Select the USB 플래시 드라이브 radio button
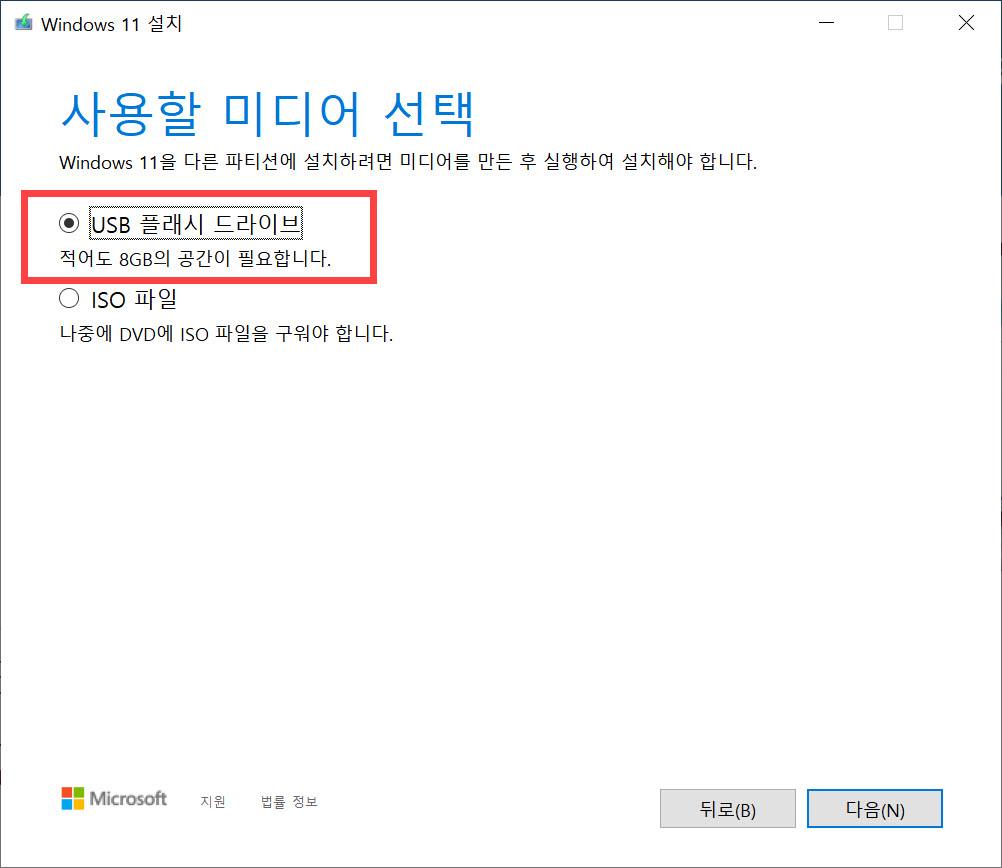This screenshot has height=868, width=1002. (x=69, y=223)
